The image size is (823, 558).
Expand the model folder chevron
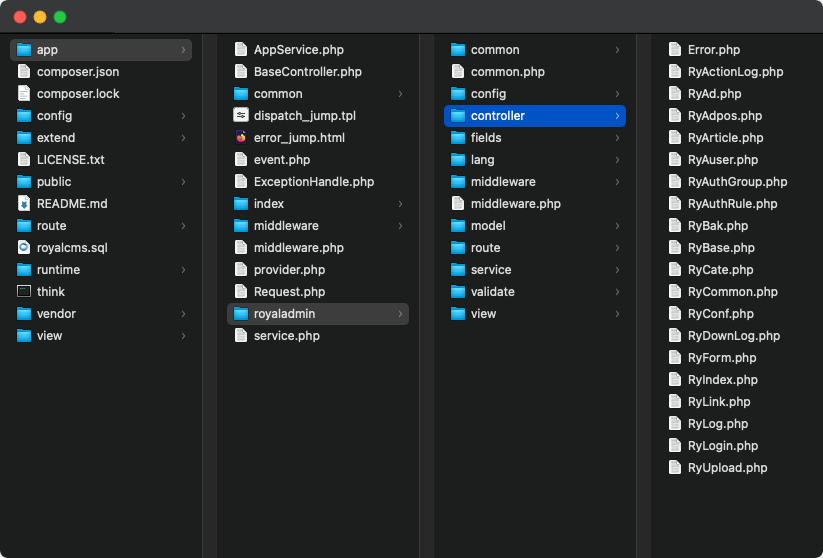tap(617, 225)
